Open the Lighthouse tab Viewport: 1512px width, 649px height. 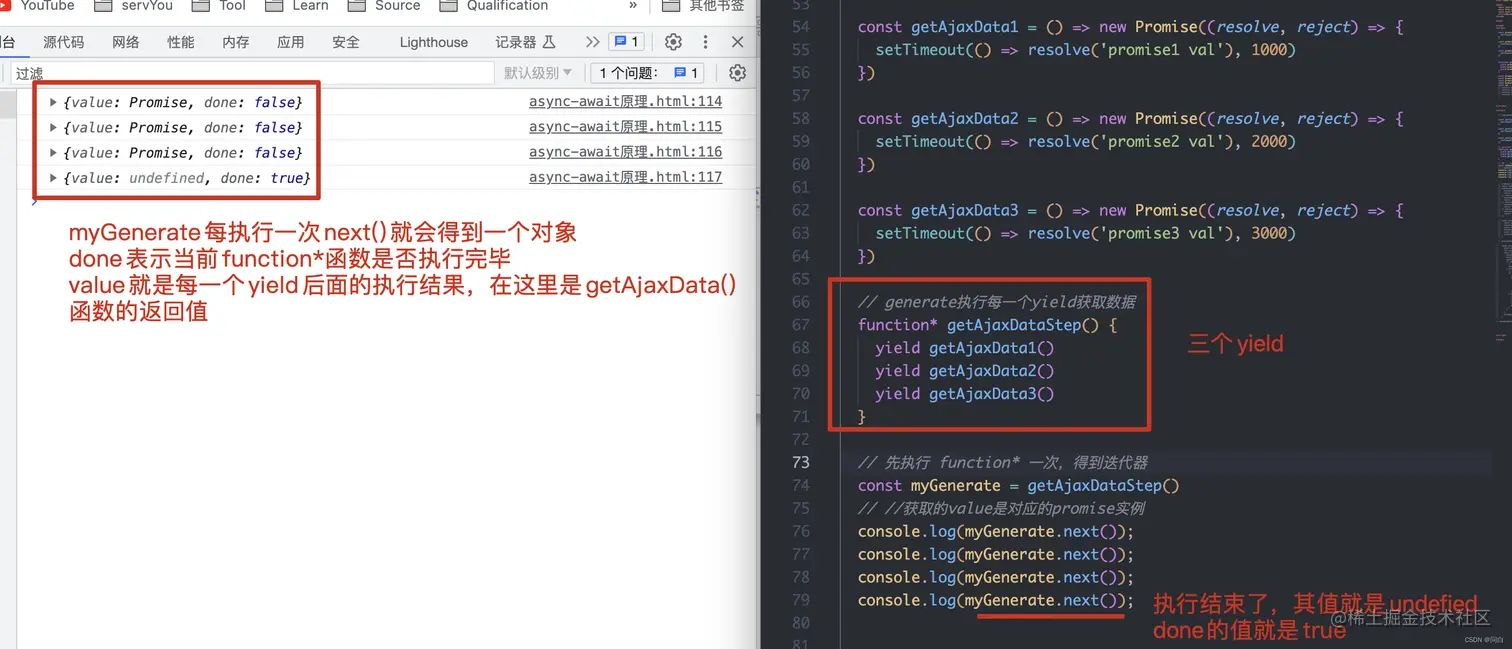434,42
